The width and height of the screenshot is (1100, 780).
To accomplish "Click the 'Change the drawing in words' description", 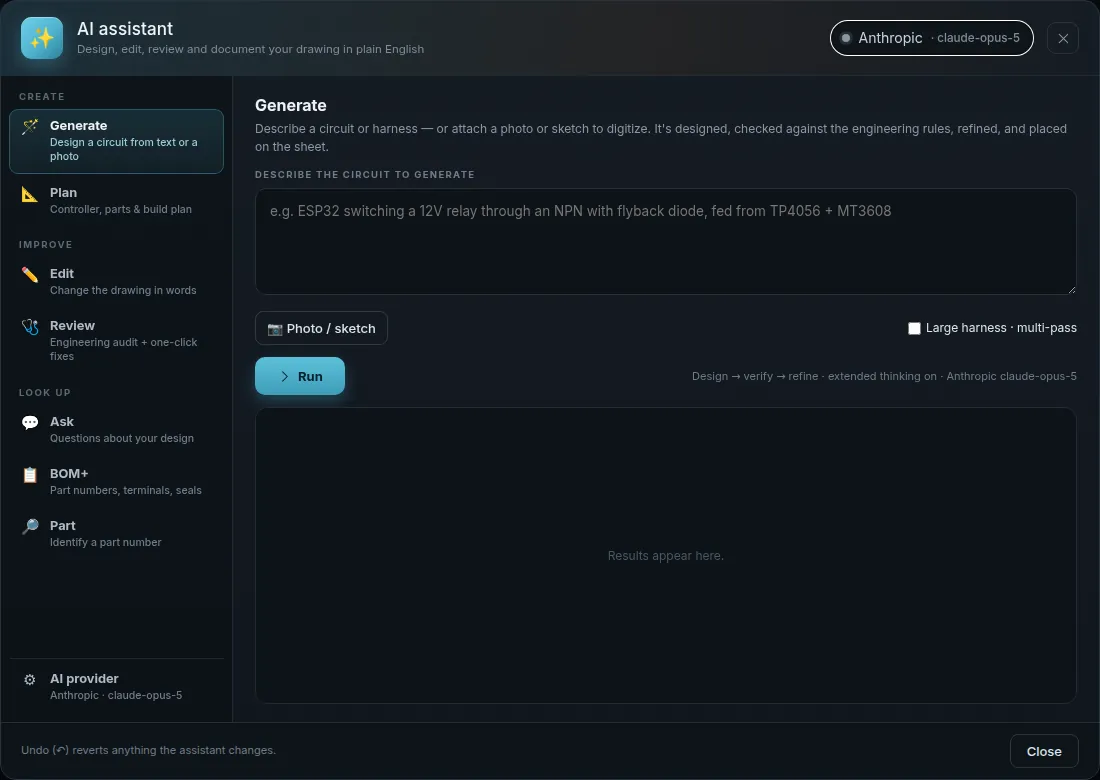I will 123,290.
